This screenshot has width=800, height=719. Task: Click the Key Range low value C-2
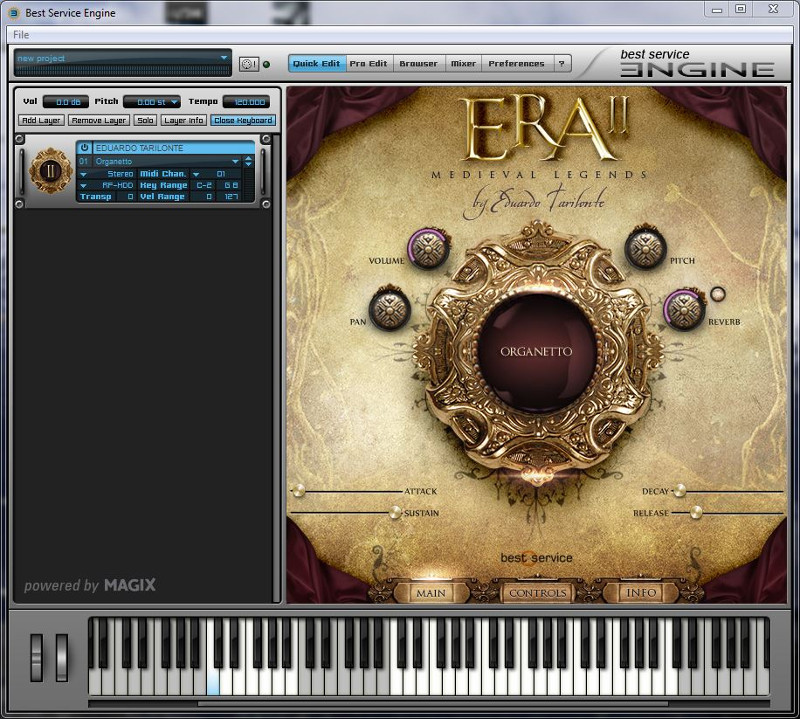tap(205, 185)
